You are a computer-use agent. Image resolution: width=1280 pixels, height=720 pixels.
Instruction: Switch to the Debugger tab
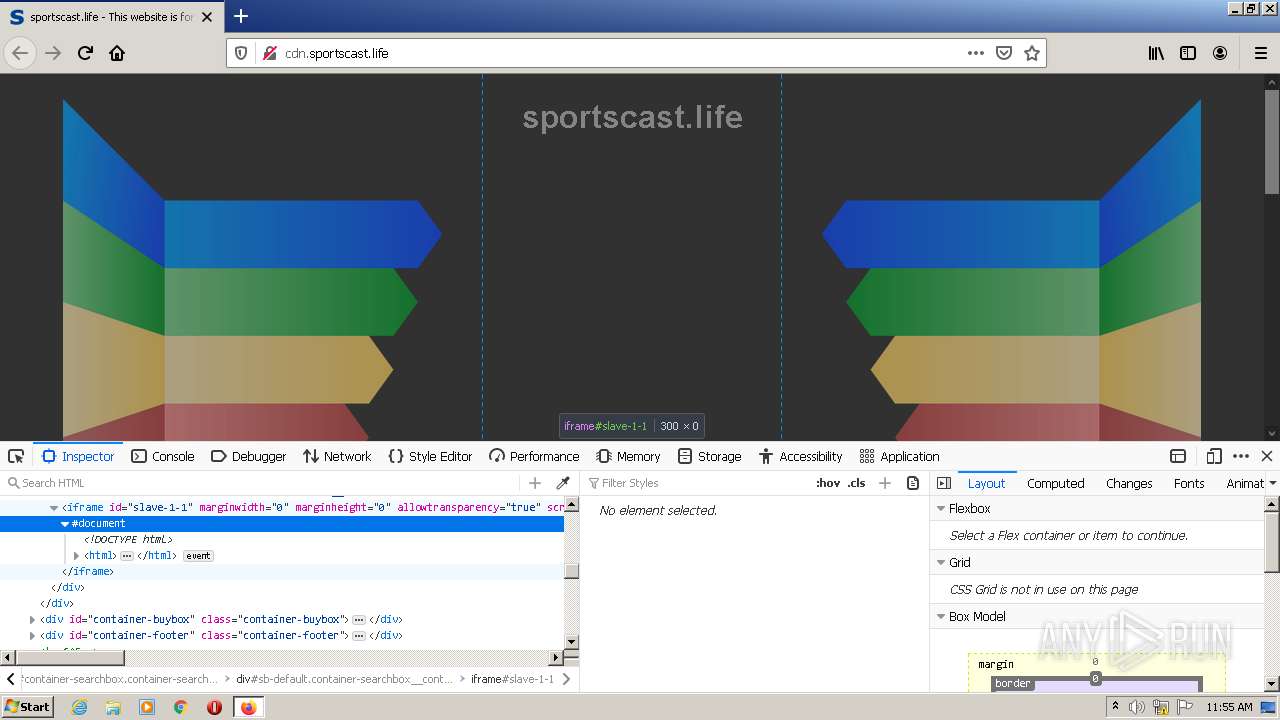click(249, 456)
